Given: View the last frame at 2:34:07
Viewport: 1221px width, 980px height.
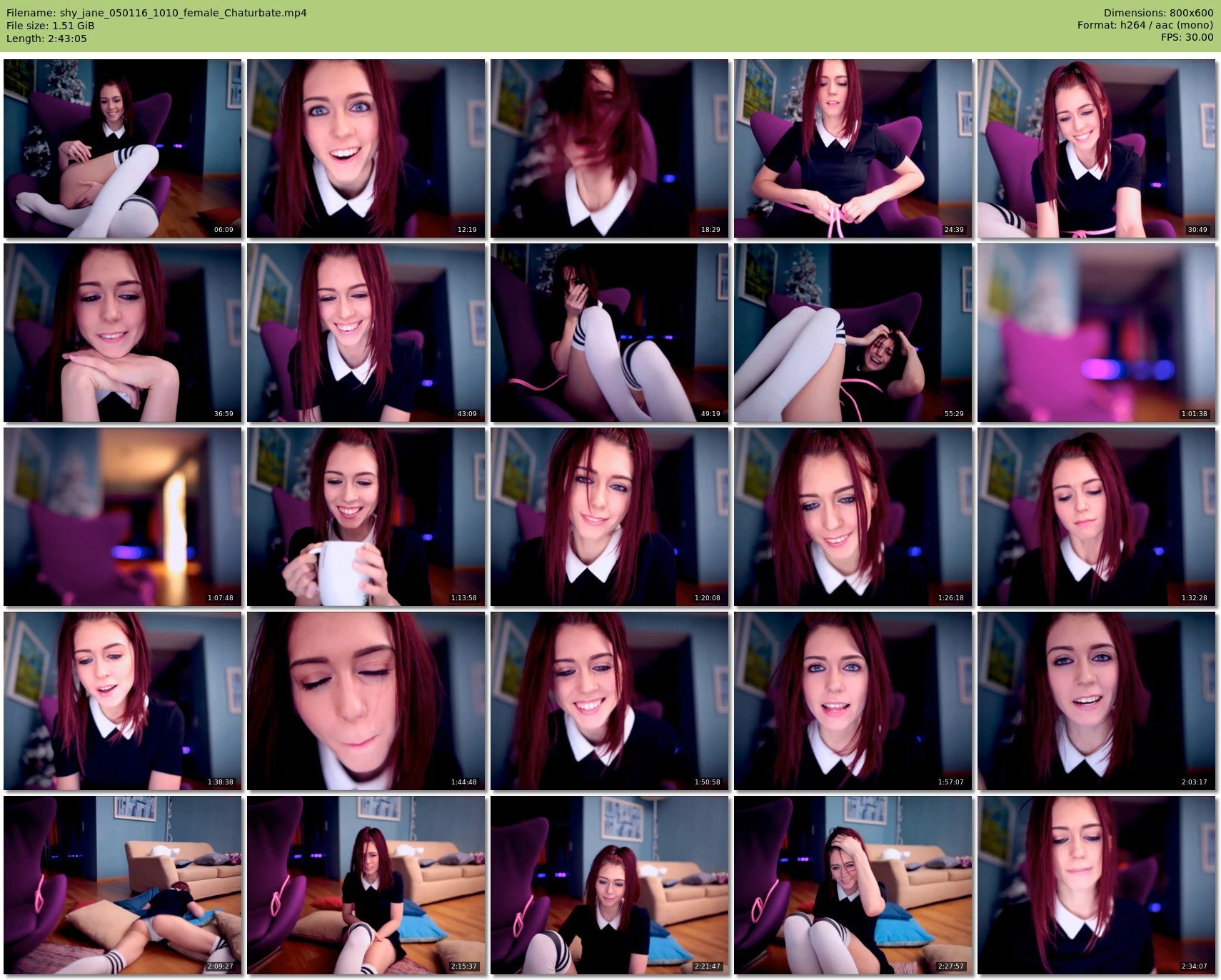Looking at the screenshot, I should click(x=1097, y=885).
